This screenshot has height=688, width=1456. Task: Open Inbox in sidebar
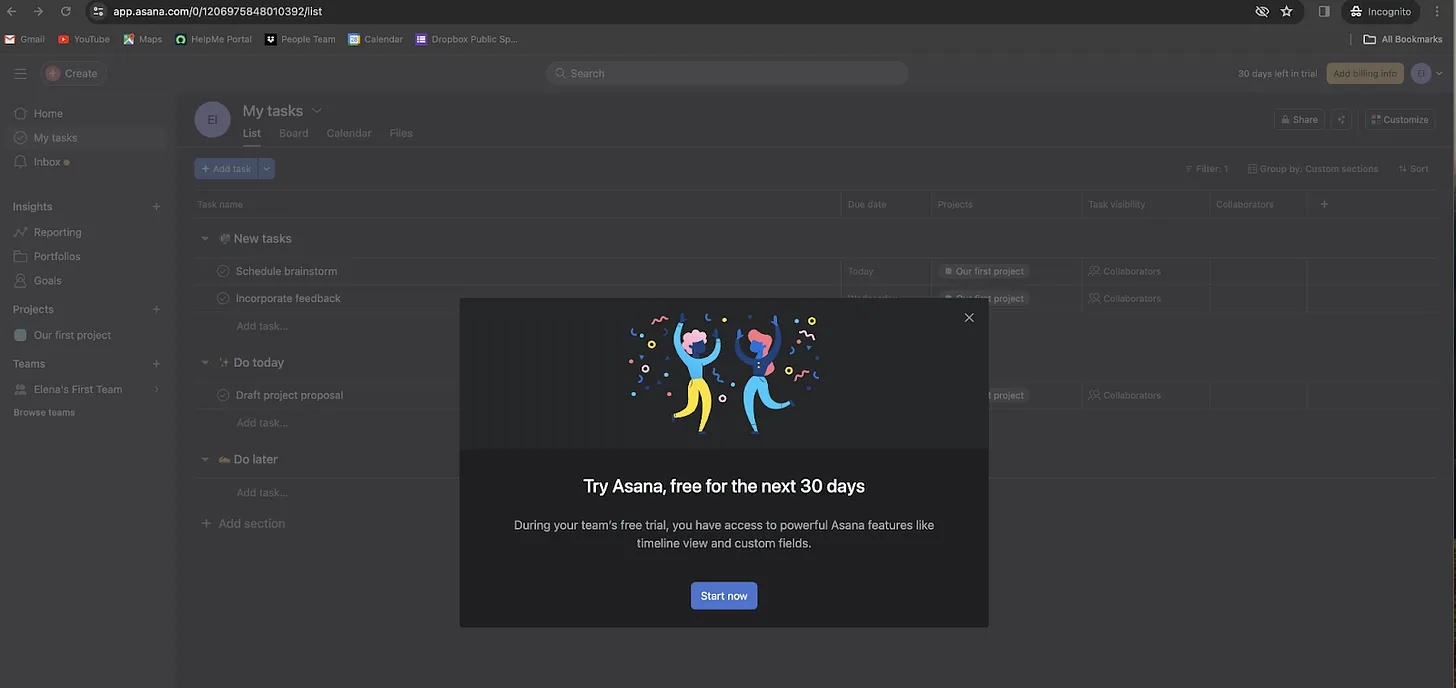click(x=47, y=162)
